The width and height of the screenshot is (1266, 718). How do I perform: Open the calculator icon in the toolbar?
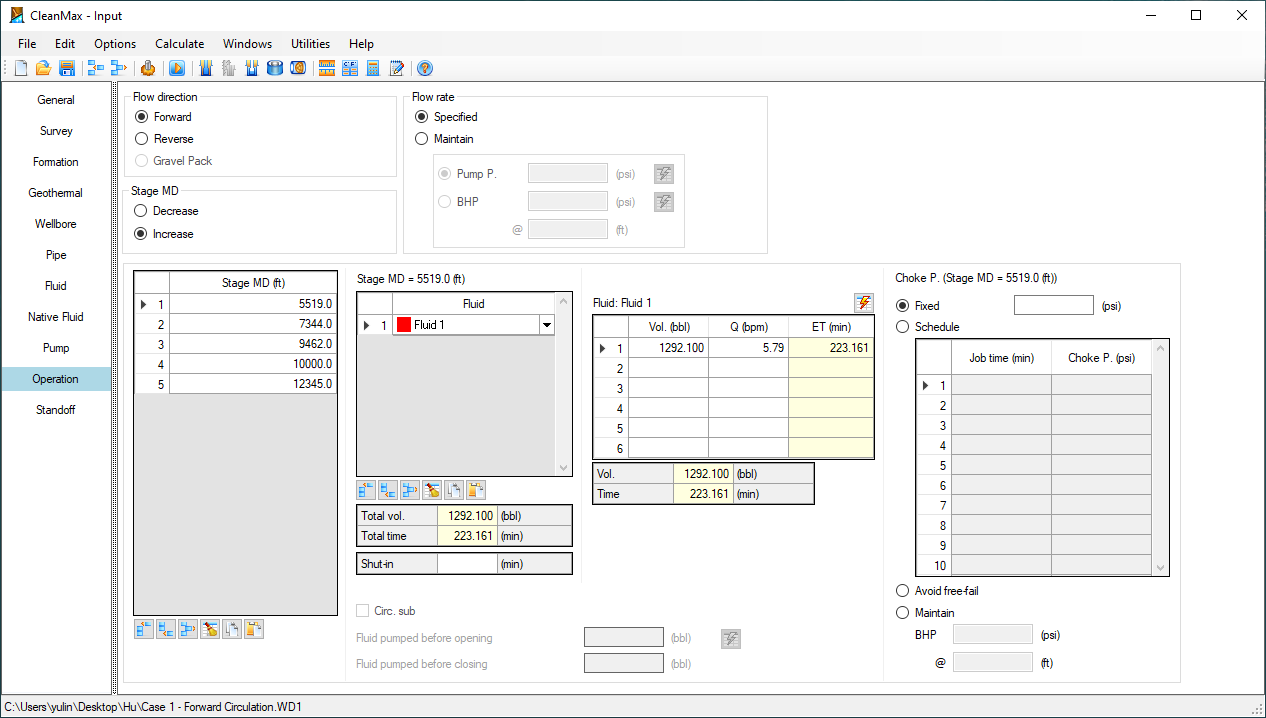click(x=373, y=68)
